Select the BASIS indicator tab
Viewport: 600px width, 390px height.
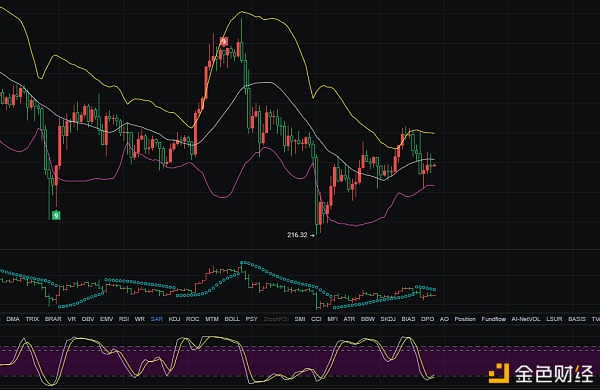tap(577, 319)
